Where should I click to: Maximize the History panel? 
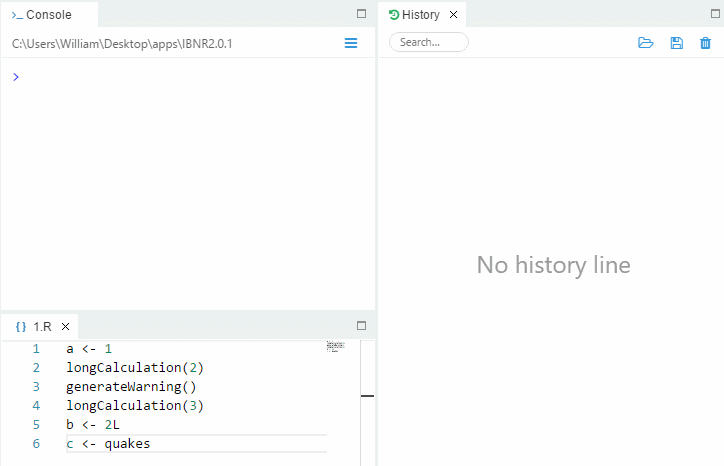716,14
